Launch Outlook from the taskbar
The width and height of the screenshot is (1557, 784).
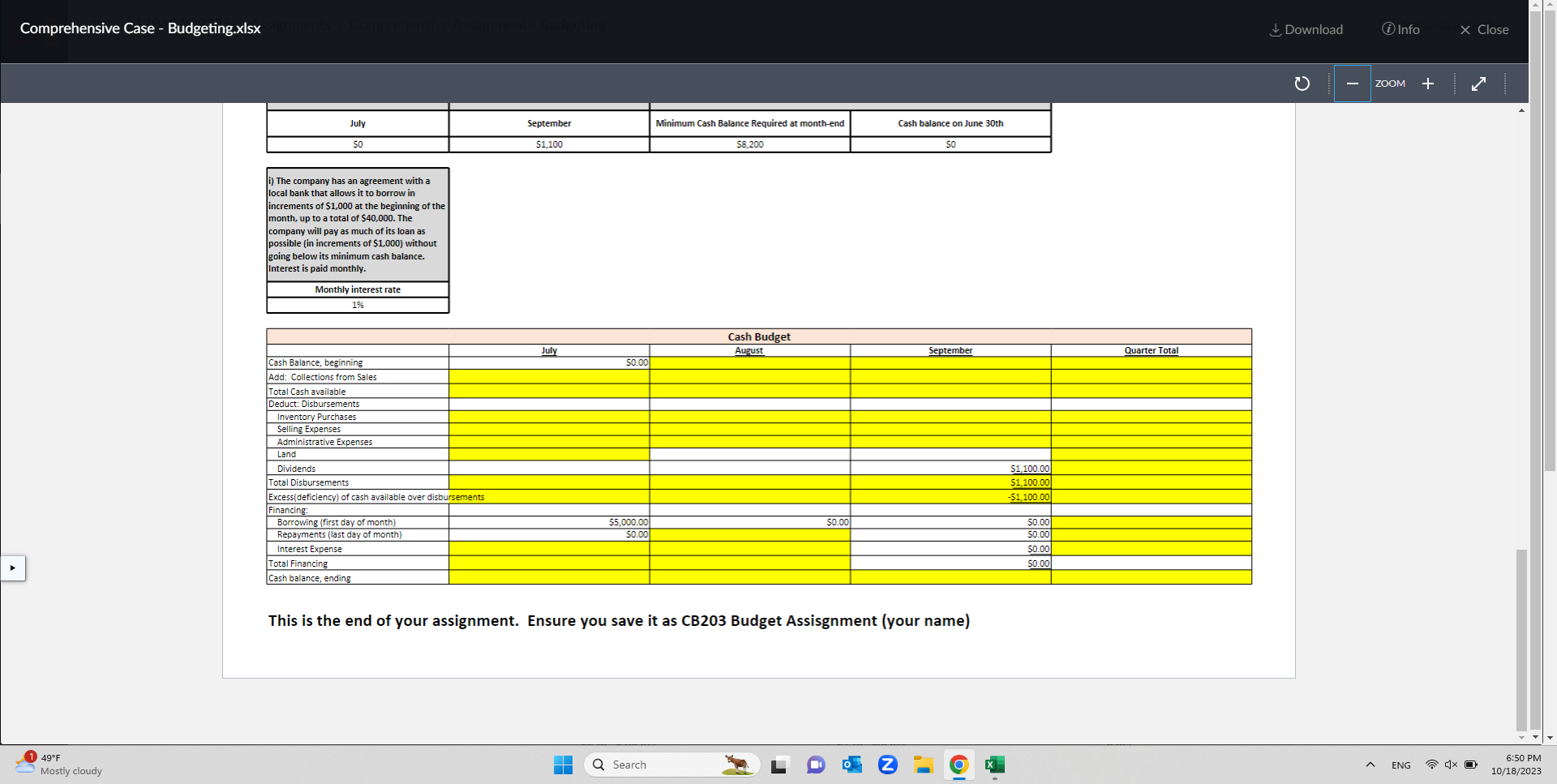pos(851,765)
